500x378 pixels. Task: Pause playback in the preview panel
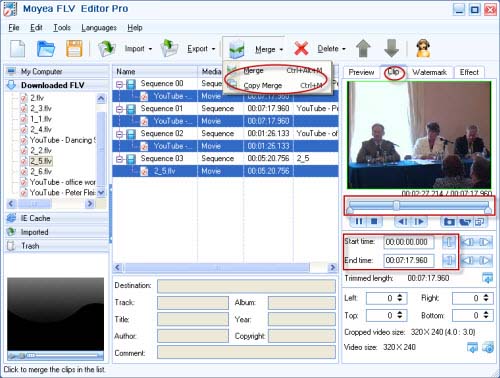pyautogui.click(x=359, y=221)
